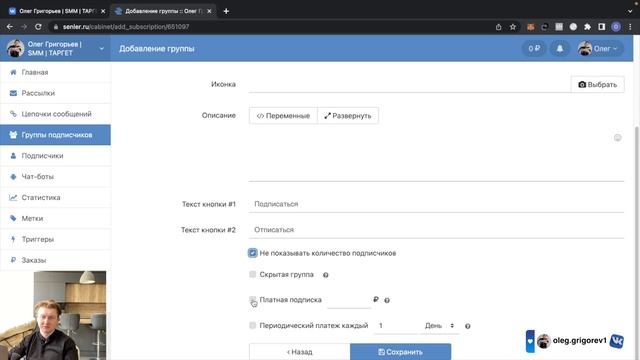Bookmark this page with star
This screenshot has height=360, width=640.
tap(513, 27)
